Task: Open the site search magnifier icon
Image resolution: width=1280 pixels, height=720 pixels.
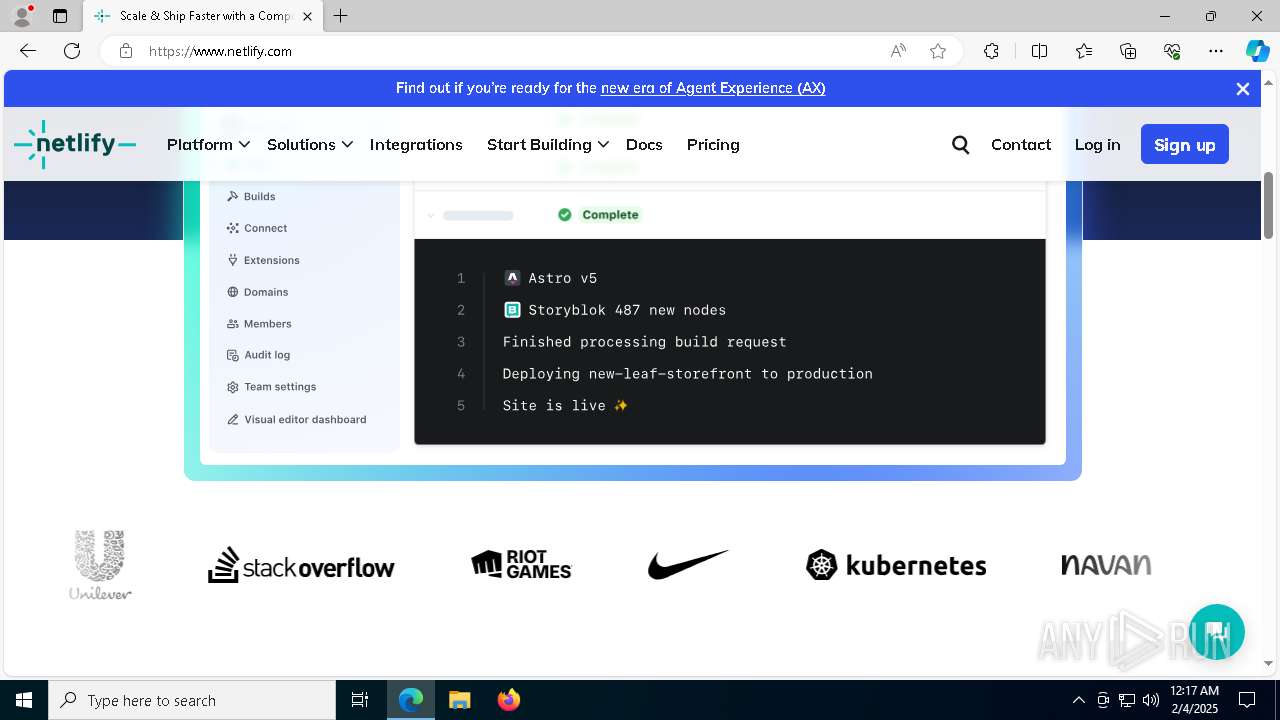Action: pyautogui.click(x=961, y=145)
